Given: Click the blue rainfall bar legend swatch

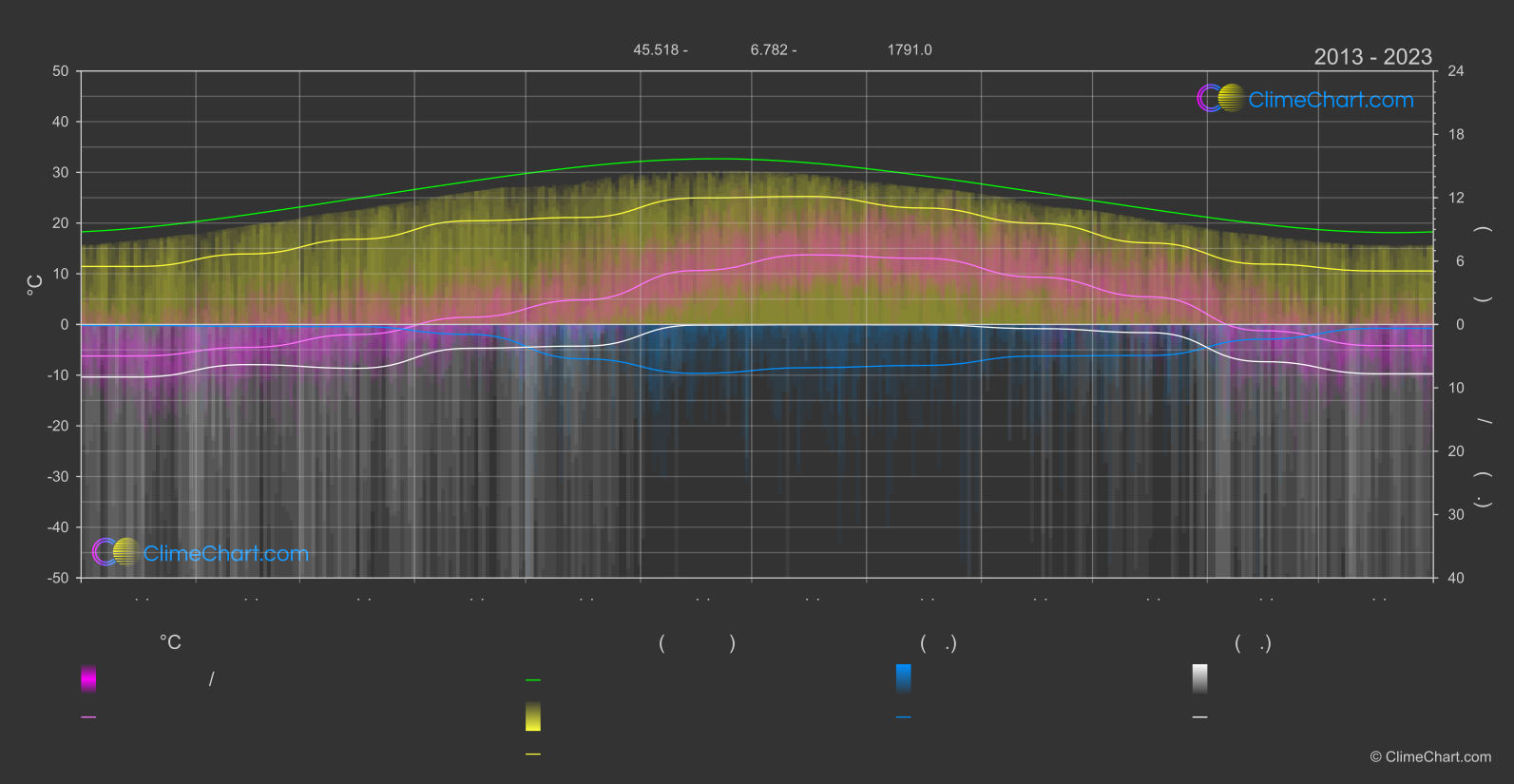Looking at the screenshot, I should (x=904, y=679).
